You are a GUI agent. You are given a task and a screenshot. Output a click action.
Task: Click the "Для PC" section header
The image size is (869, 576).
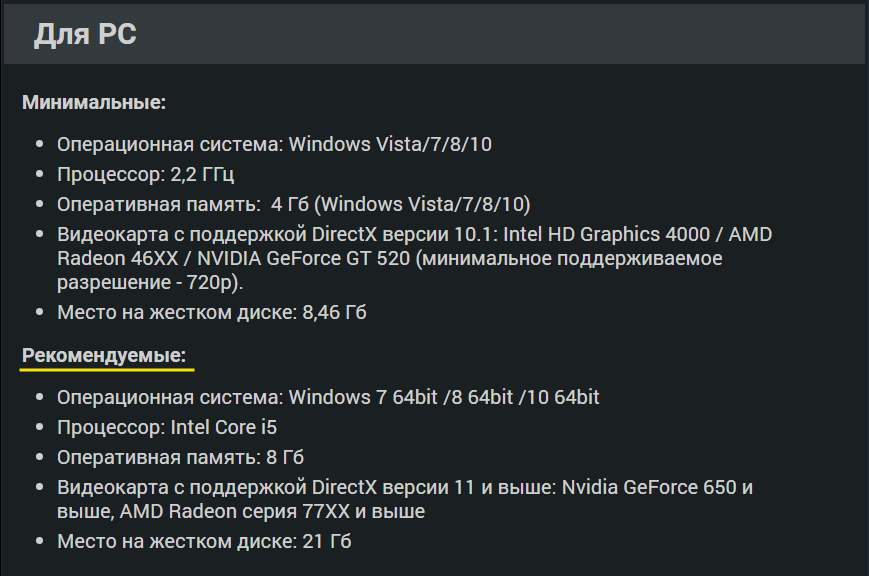[x=85, y=34]
